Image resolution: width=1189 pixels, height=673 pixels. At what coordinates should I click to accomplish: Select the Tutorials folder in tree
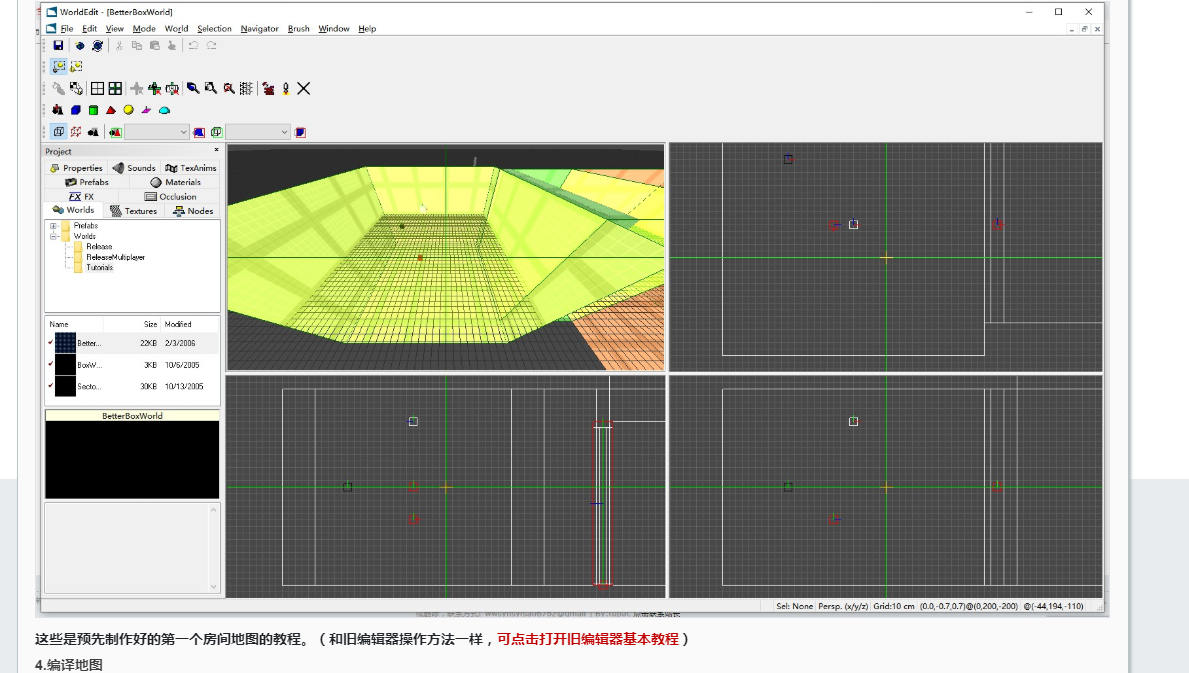pyautogui.click(x=99, y=268)
